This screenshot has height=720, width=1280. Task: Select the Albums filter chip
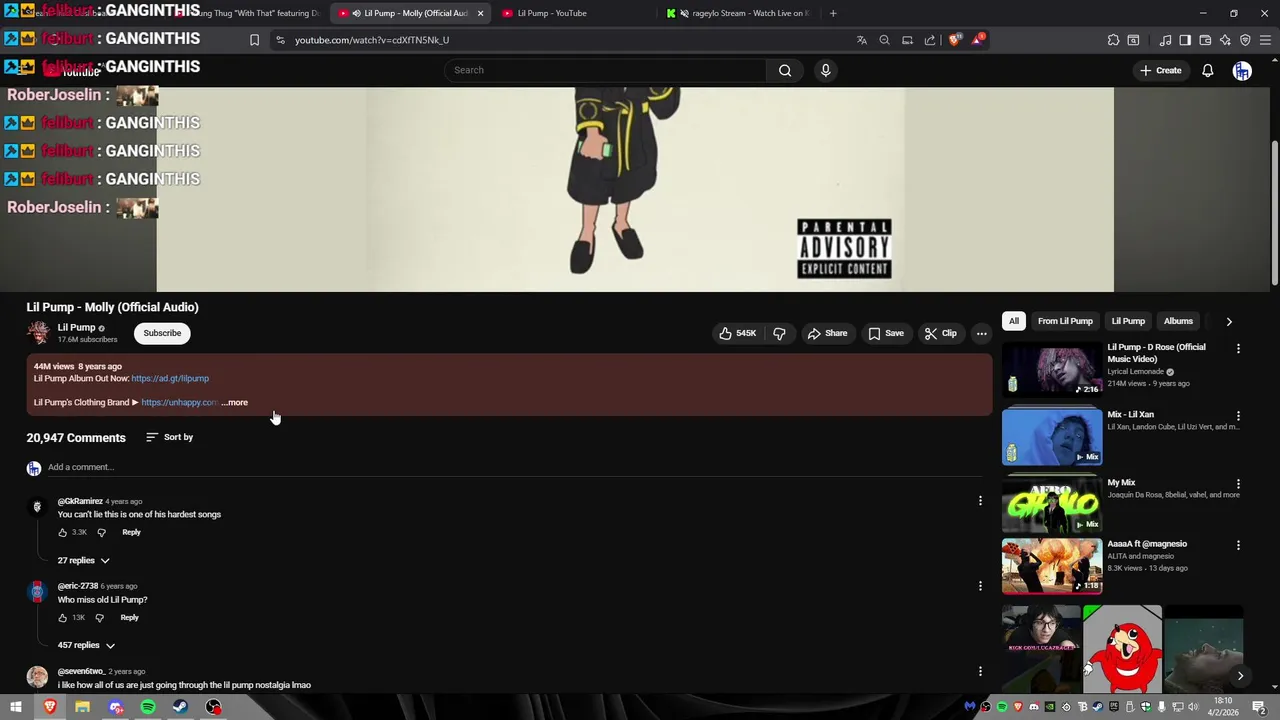[1178, 321]
